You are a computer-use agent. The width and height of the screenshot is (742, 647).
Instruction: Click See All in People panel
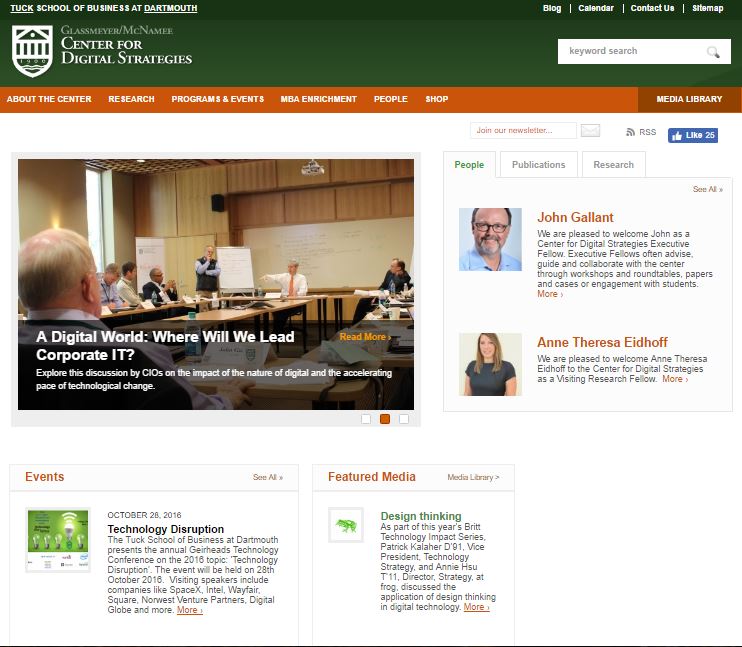coord(707,189)
